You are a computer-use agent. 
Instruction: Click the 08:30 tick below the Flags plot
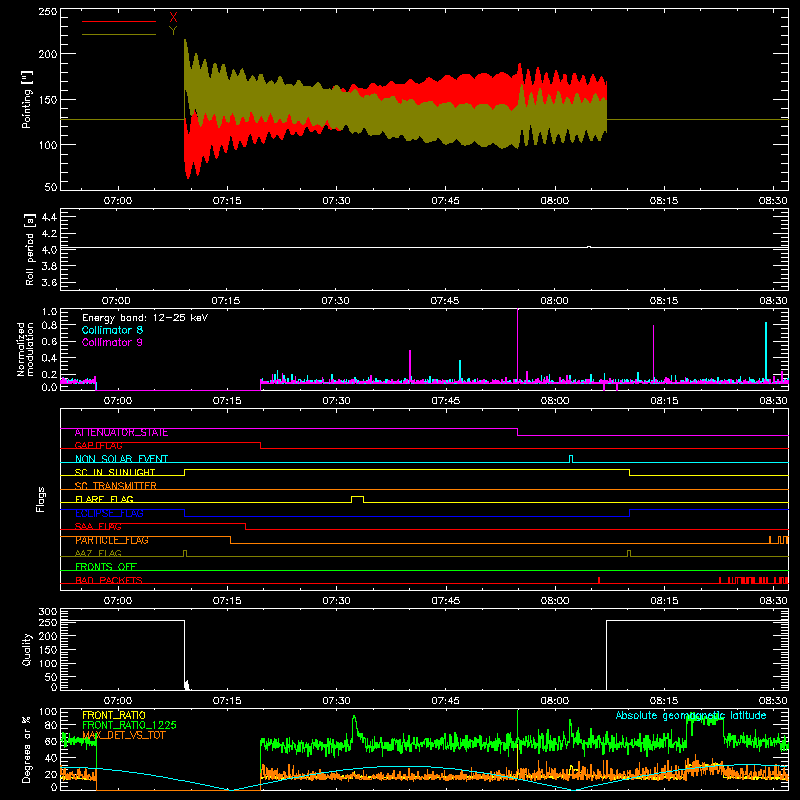(x=773, y=601)
